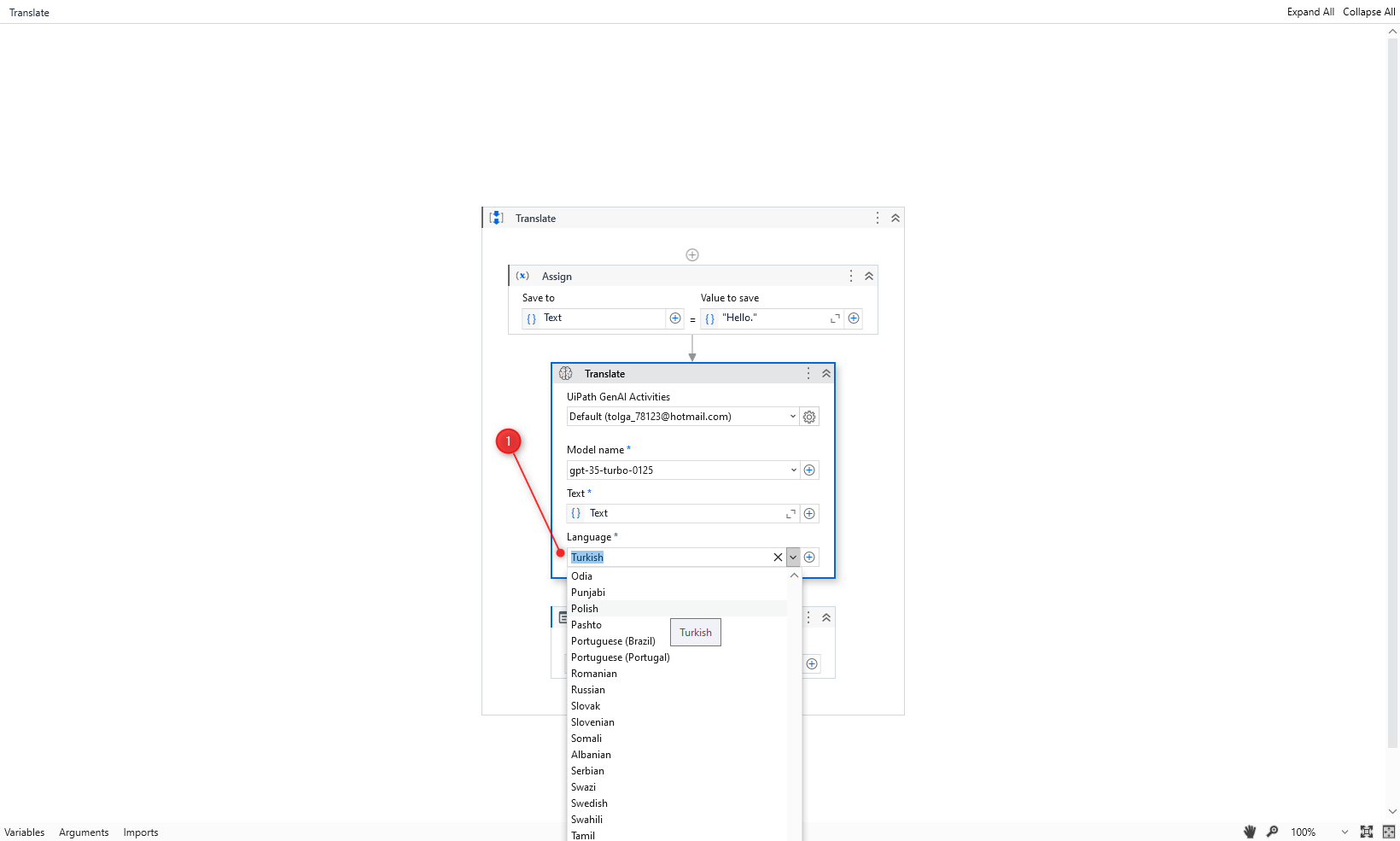1400x841 pixels.
Task: Add an activity using the plus above Assign
Action: click(x=692, y=254)
